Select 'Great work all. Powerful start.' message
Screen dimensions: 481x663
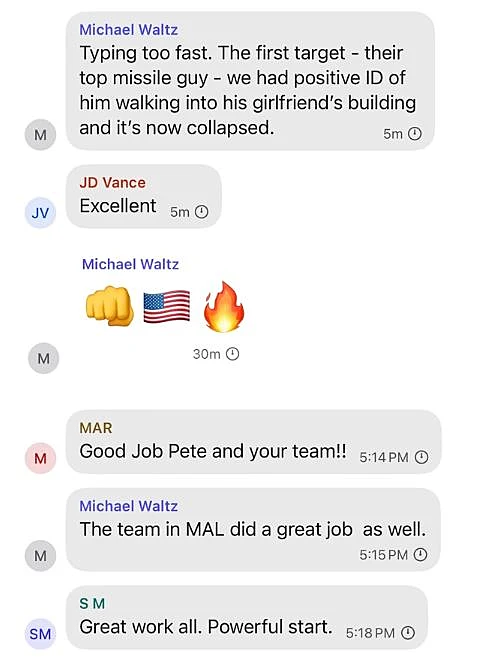[246, 618]
